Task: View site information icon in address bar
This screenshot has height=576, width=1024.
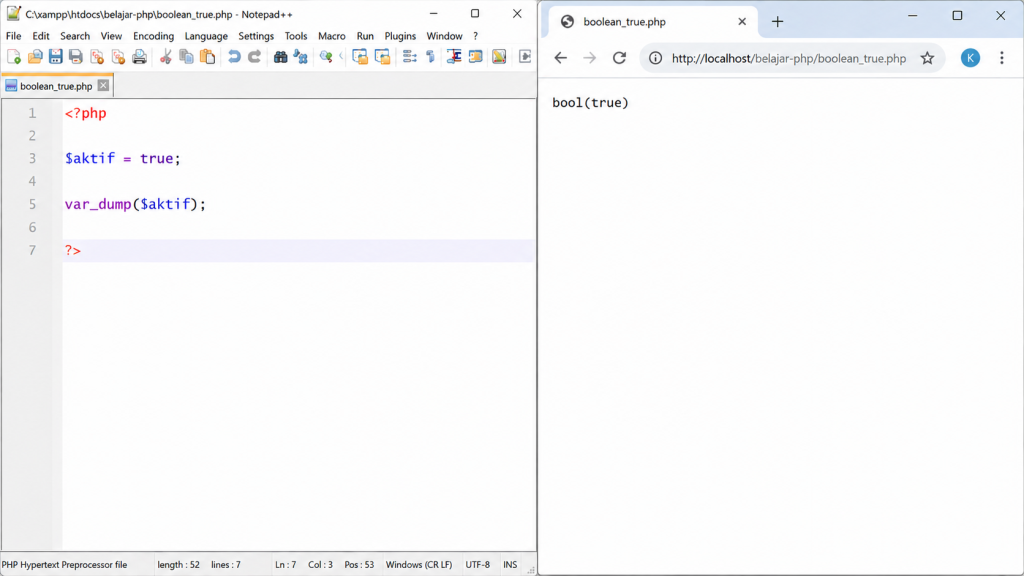Action: 655,58
